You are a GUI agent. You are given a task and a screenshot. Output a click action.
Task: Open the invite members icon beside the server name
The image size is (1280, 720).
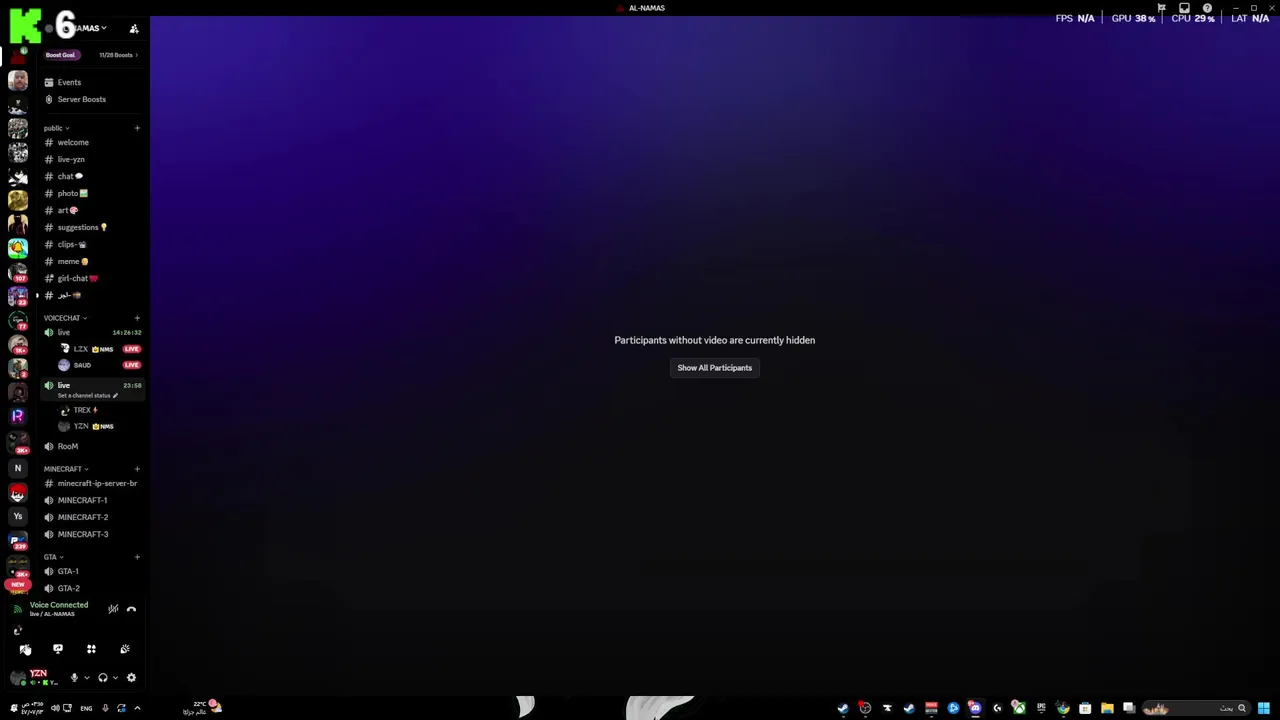(x=134, y=28)
